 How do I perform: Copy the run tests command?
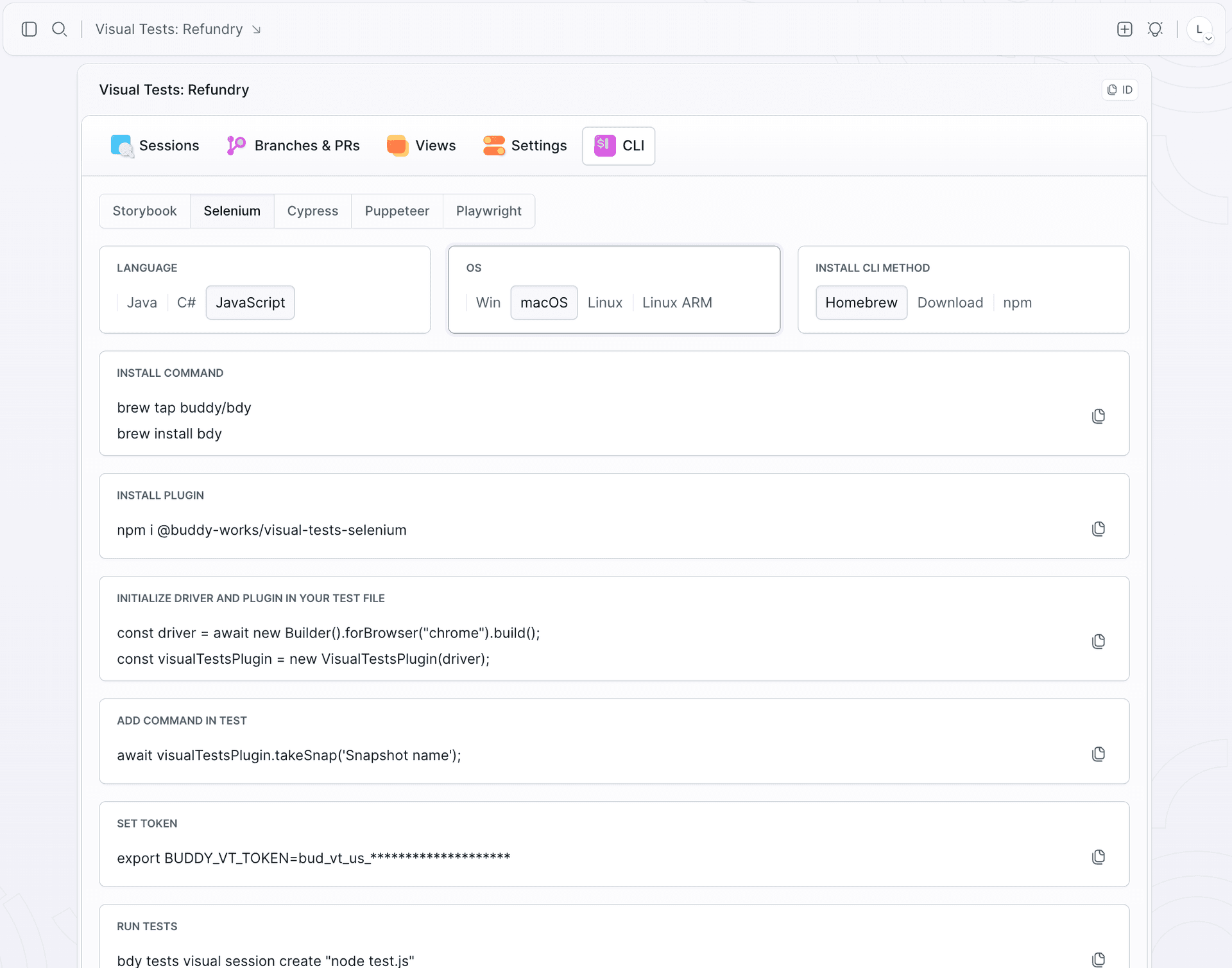click(1098, 960)
